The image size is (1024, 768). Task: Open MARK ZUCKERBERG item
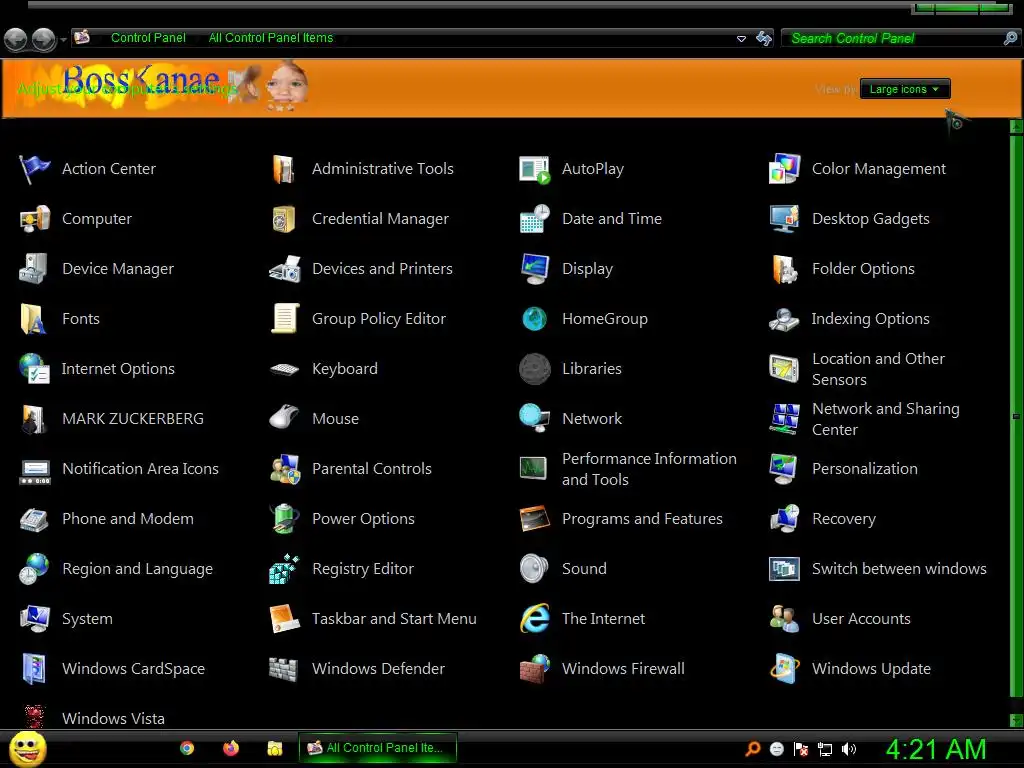133,419
